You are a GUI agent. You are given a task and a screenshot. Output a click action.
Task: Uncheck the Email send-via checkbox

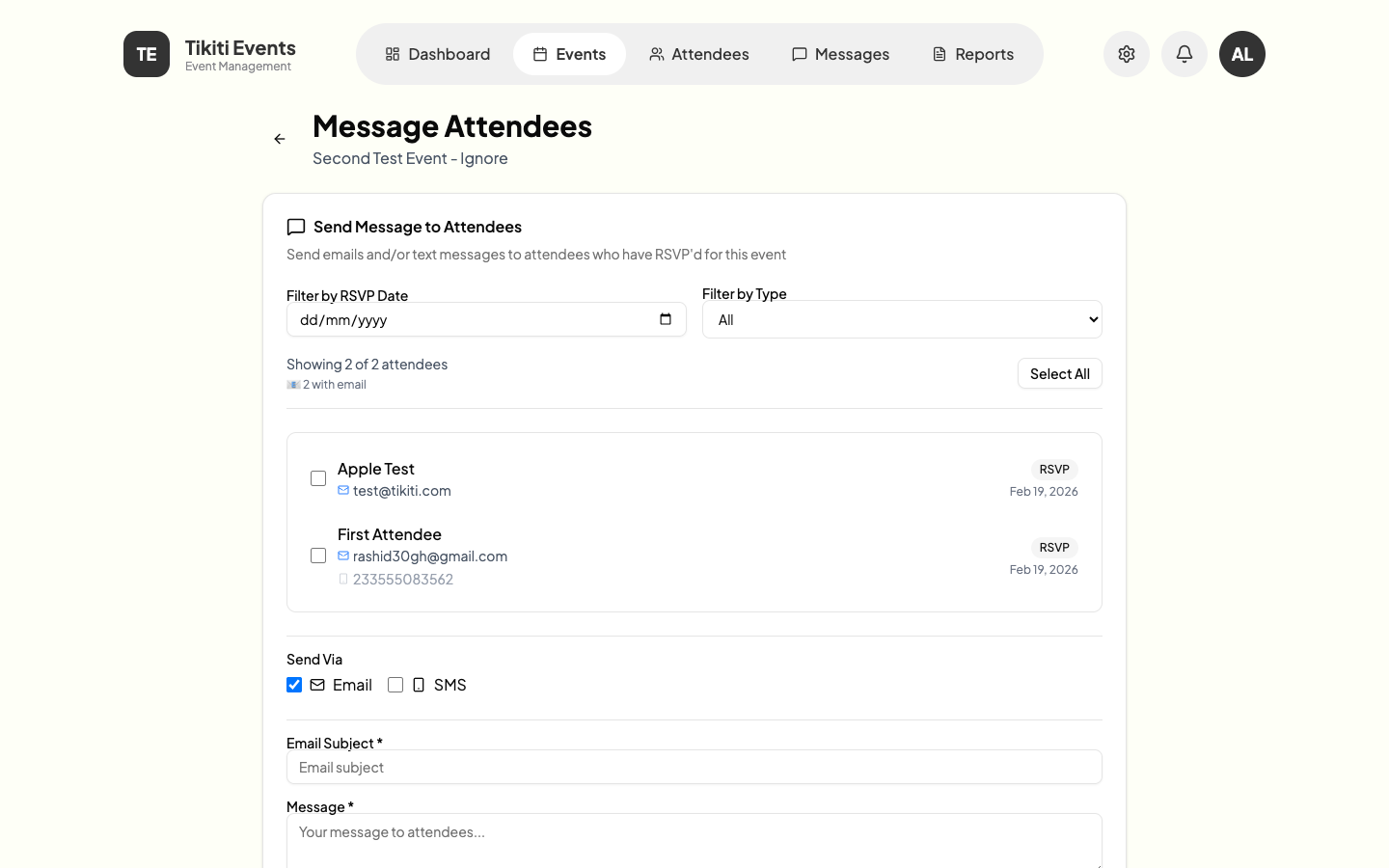294,685
